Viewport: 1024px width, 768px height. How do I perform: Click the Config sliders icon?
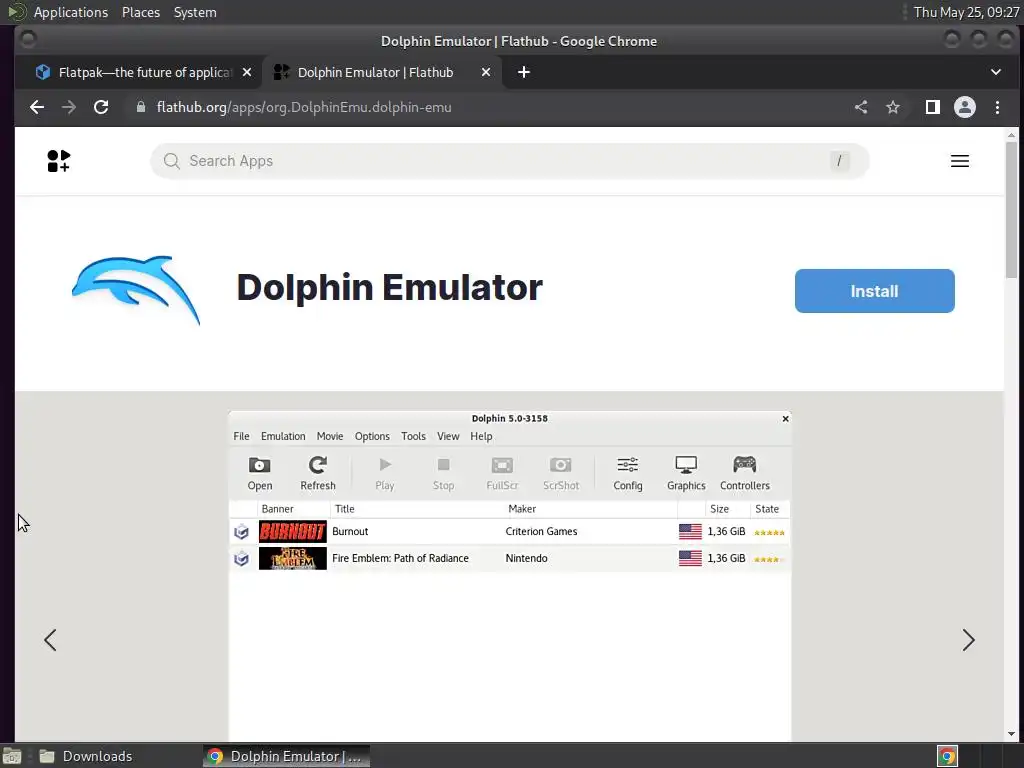click(x=628, y=464)
